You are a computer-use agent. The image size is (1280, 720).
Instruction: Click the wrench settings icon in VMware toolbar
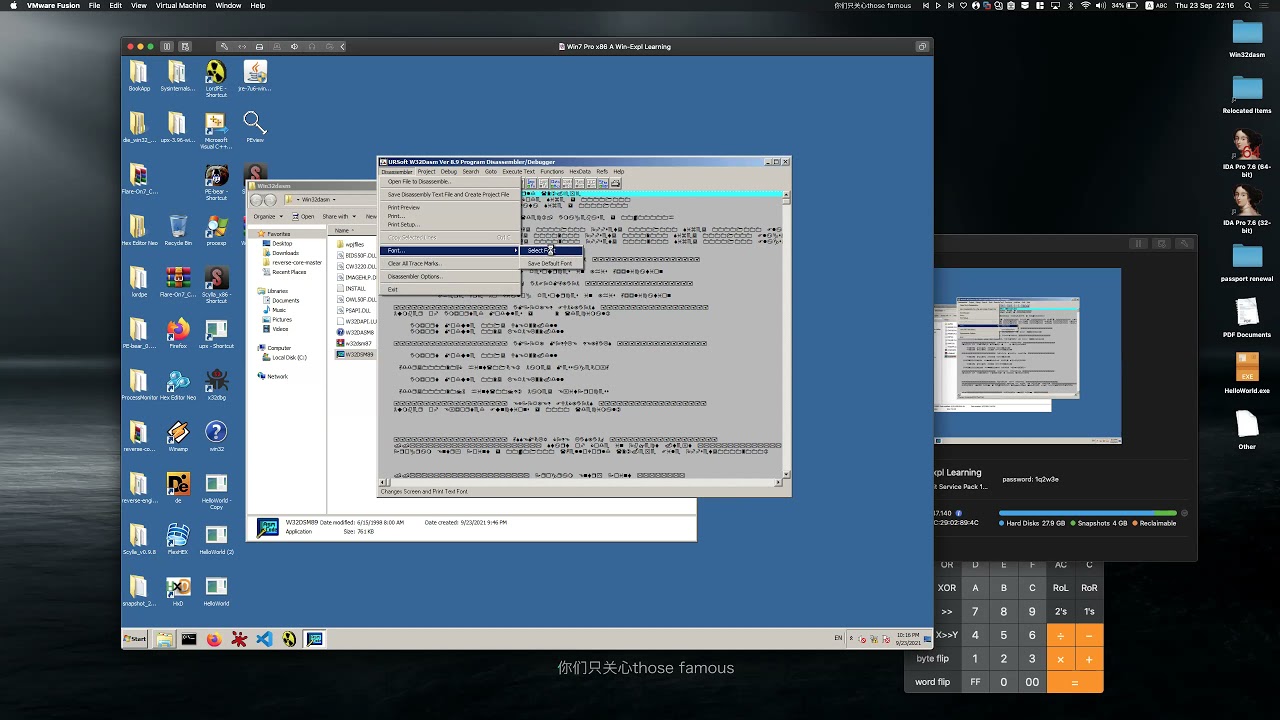point(224,47)
